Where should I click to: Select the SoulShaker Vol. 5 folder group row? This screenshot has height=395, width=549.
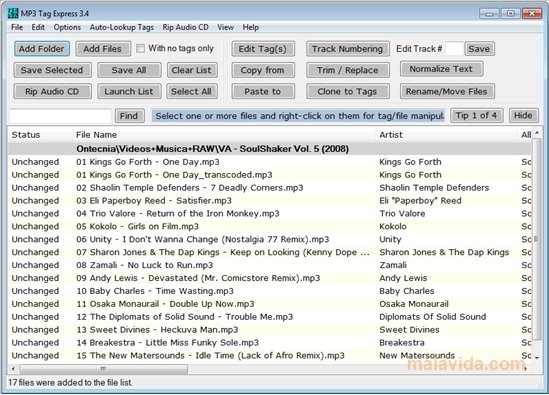[x=269, y=149]
